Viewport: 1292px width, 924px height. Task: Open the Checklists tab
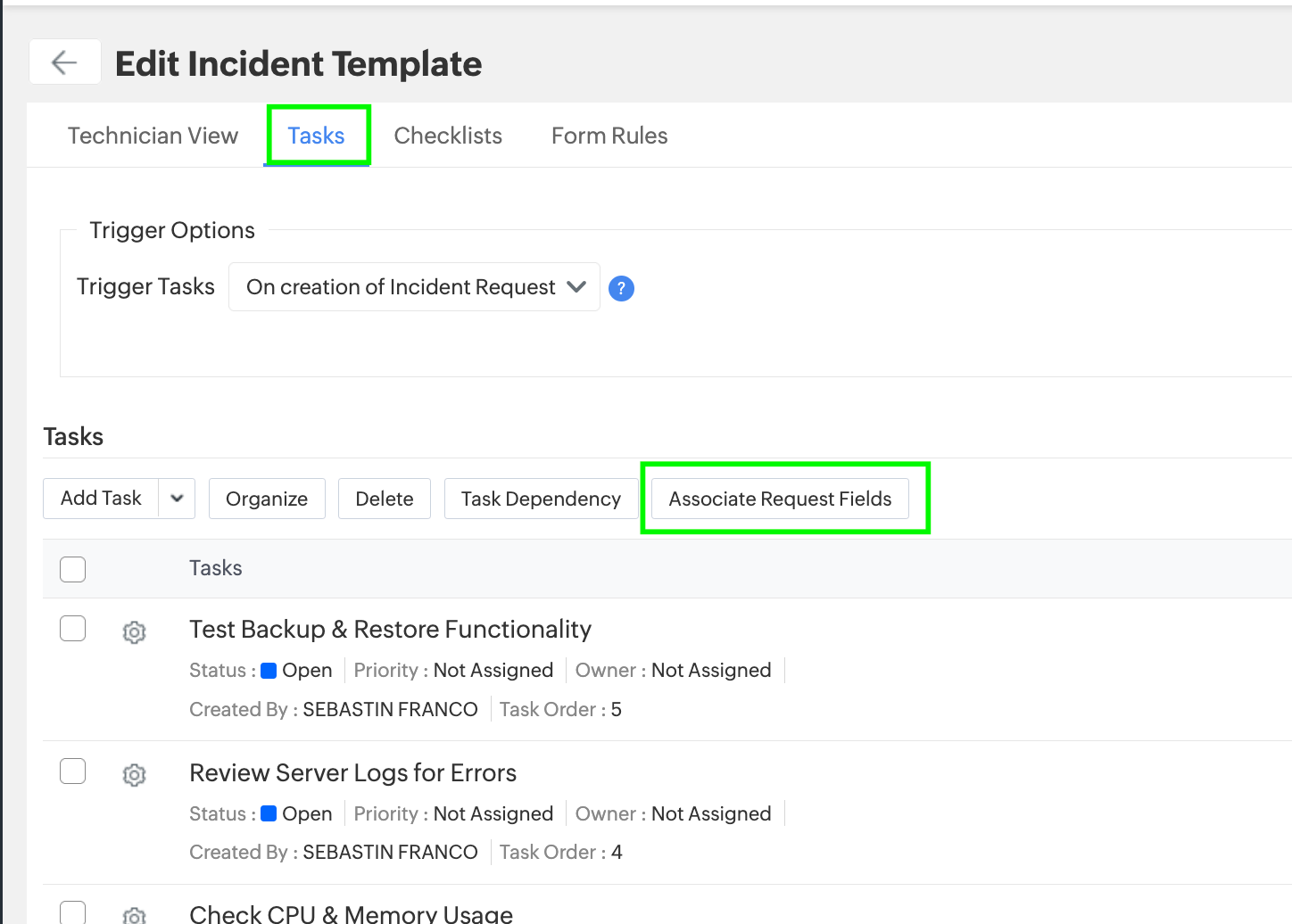[448, 136]
